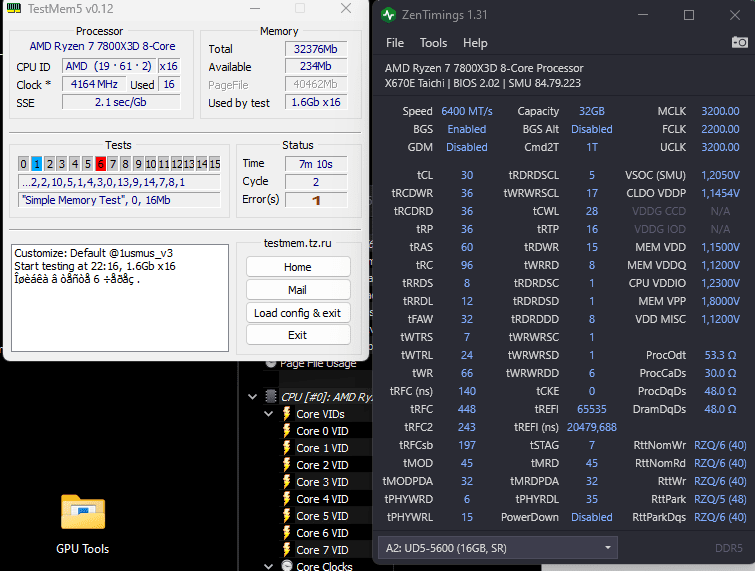The width and height of the screenshot is (755, 571).
Task: Select test number 15 box in Tests
Action: 215,164
